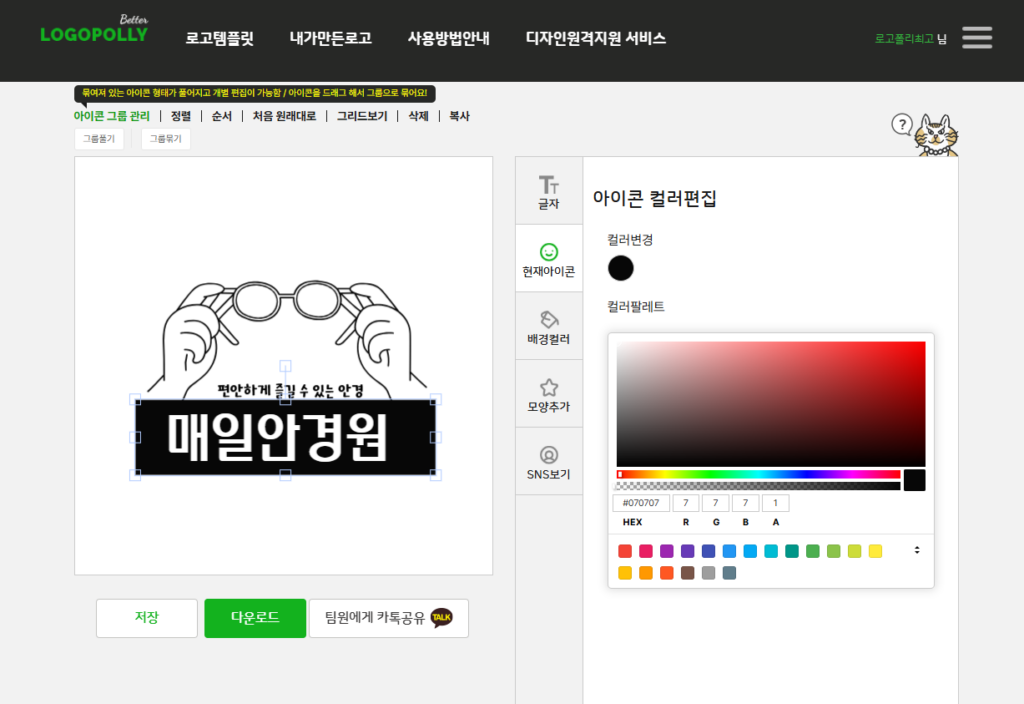The image size is (1024, 704).
Task: Click inside the saturation color gradient area
Action: point(771,404)
